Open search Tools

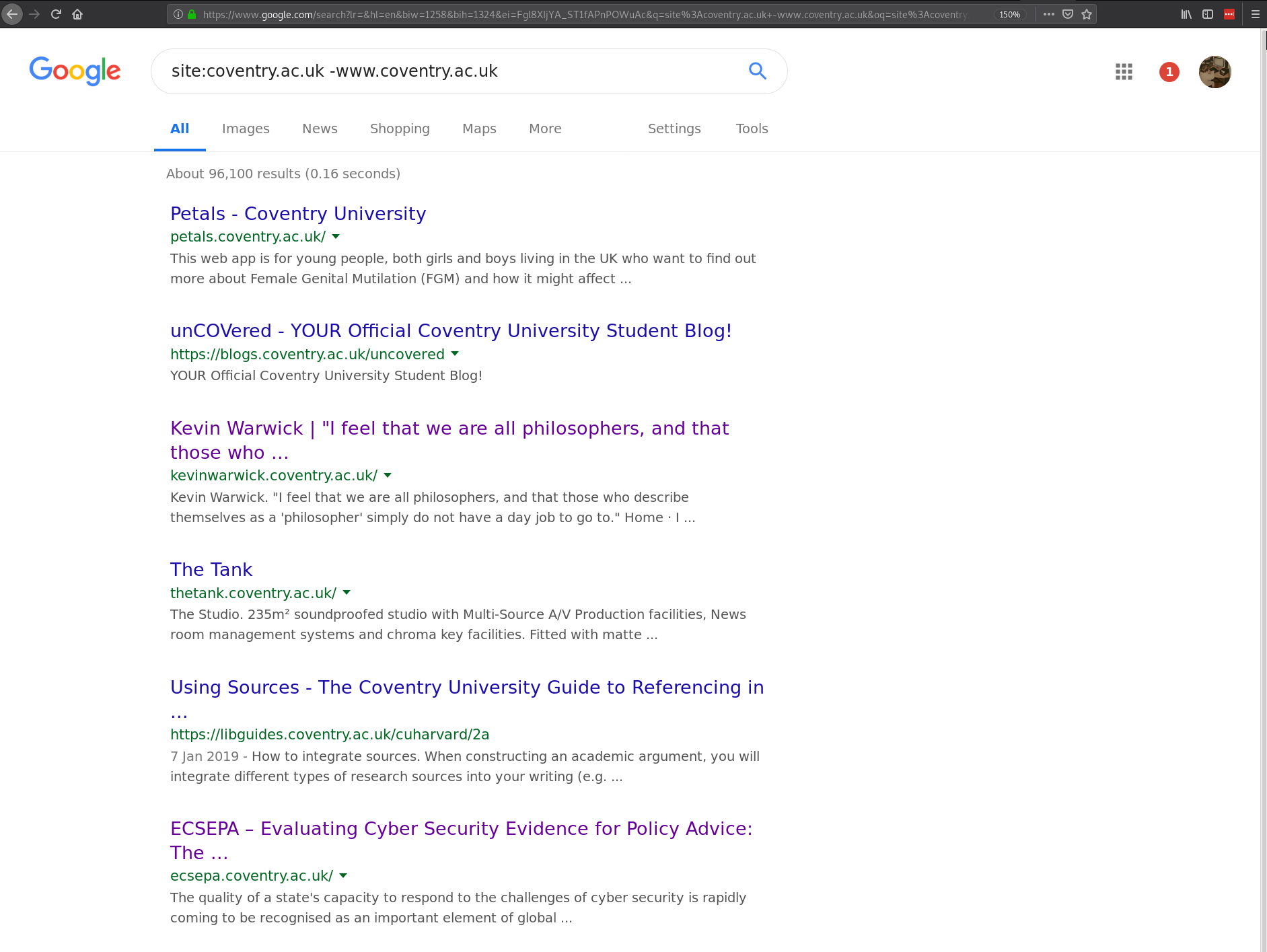(x=752, y=129)
